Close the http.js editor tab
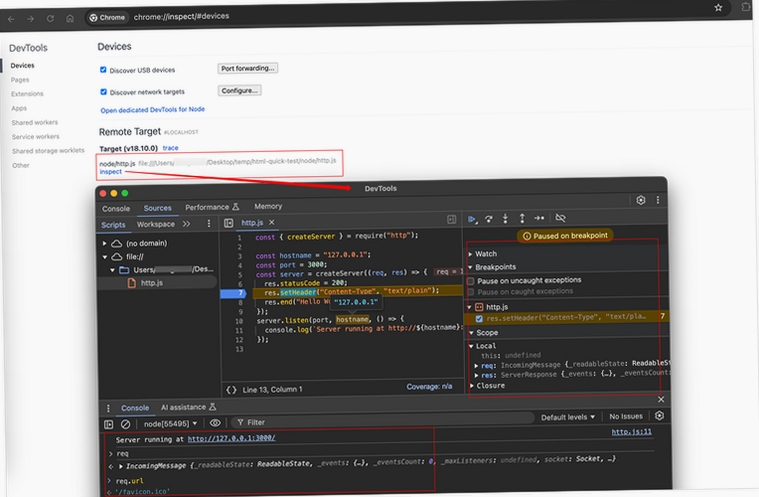The image size is (759, 497). [x=272, y=222]
